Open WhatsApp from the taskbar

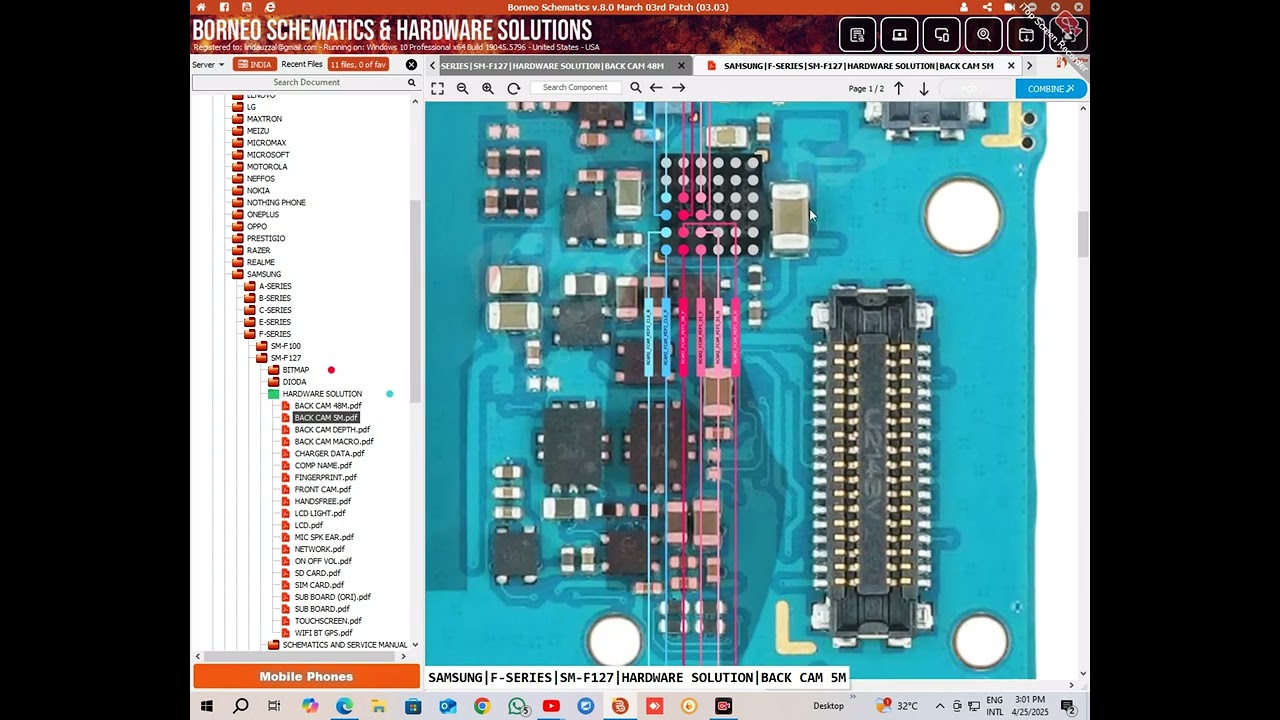(517, 706)
